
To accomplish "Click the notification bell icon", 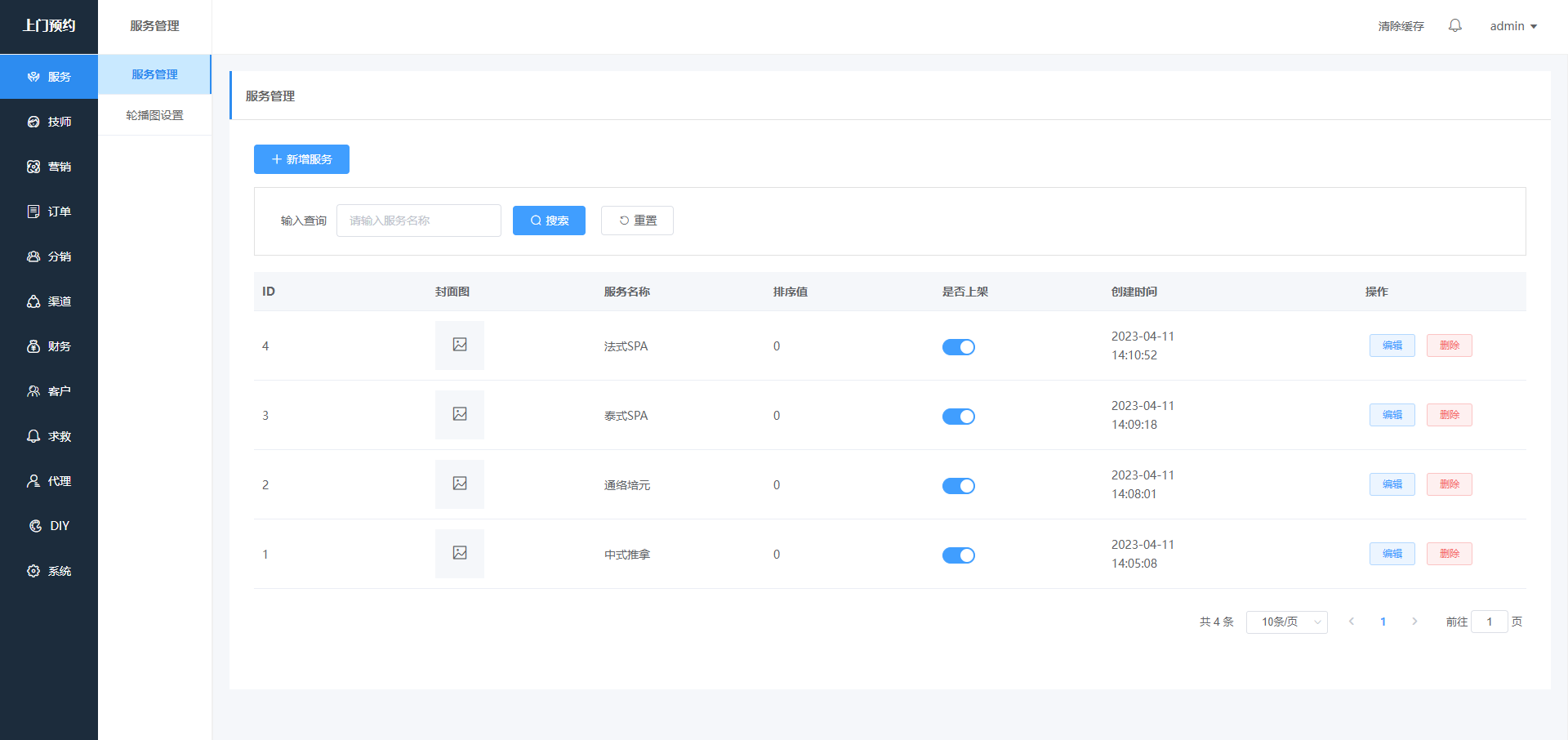I will point(1454,26).
